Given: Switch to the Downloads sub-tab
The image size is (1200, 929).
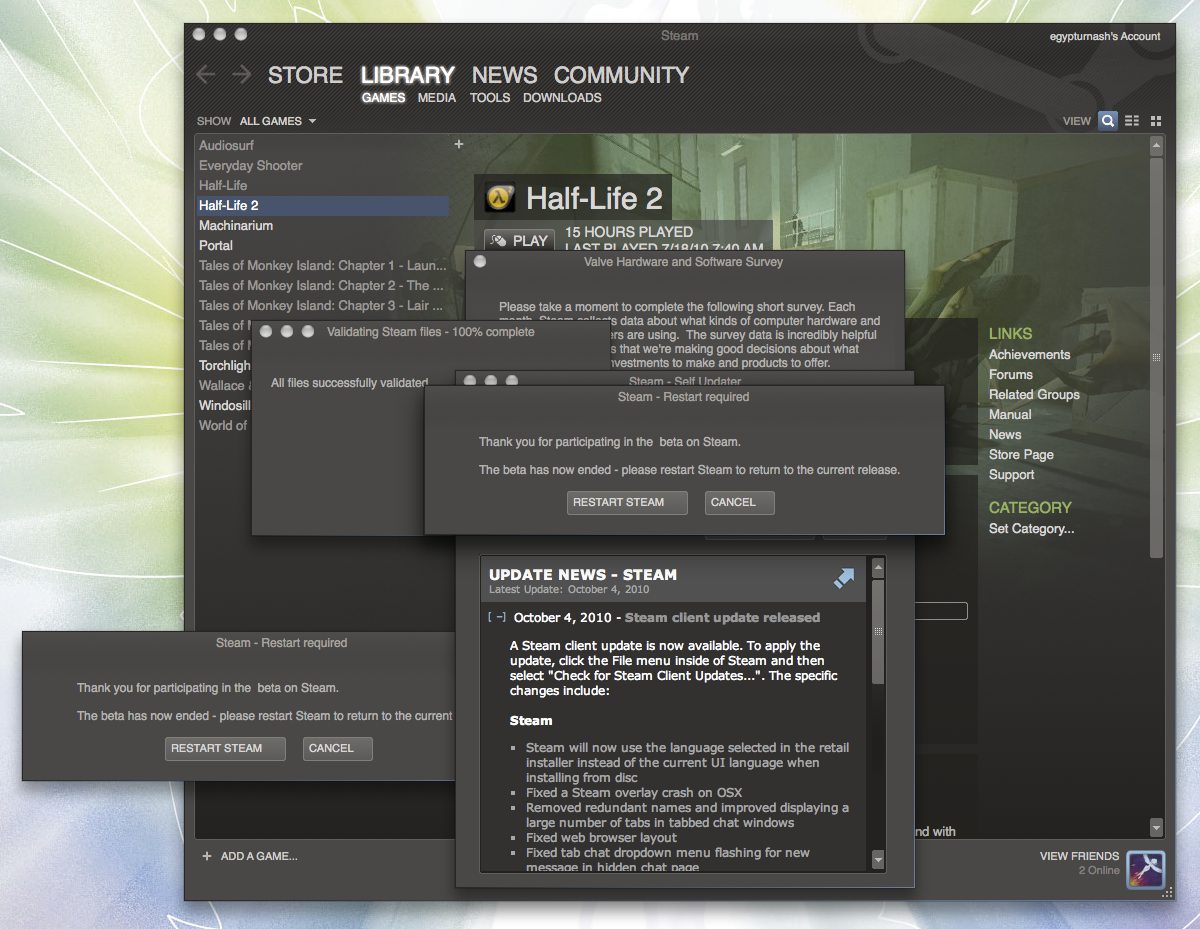Looking at the screenshot, I should 562,98.
